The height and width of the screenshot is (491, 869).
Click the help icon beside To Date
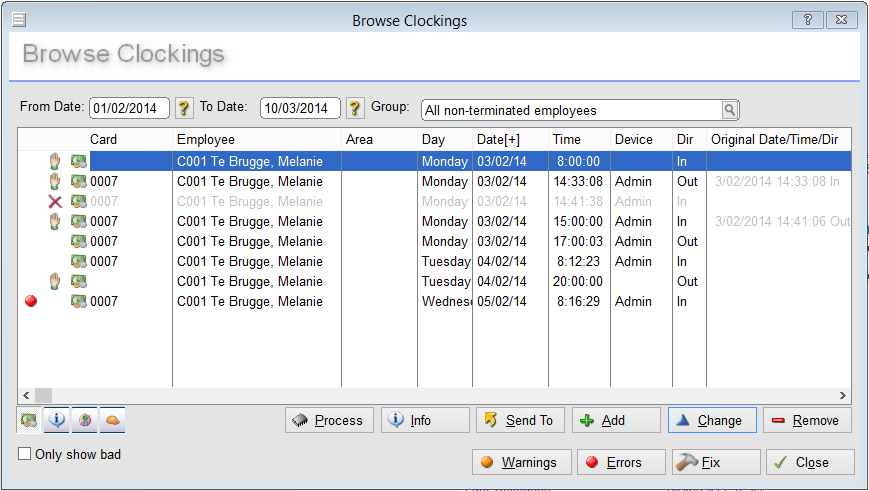[355, 108]
